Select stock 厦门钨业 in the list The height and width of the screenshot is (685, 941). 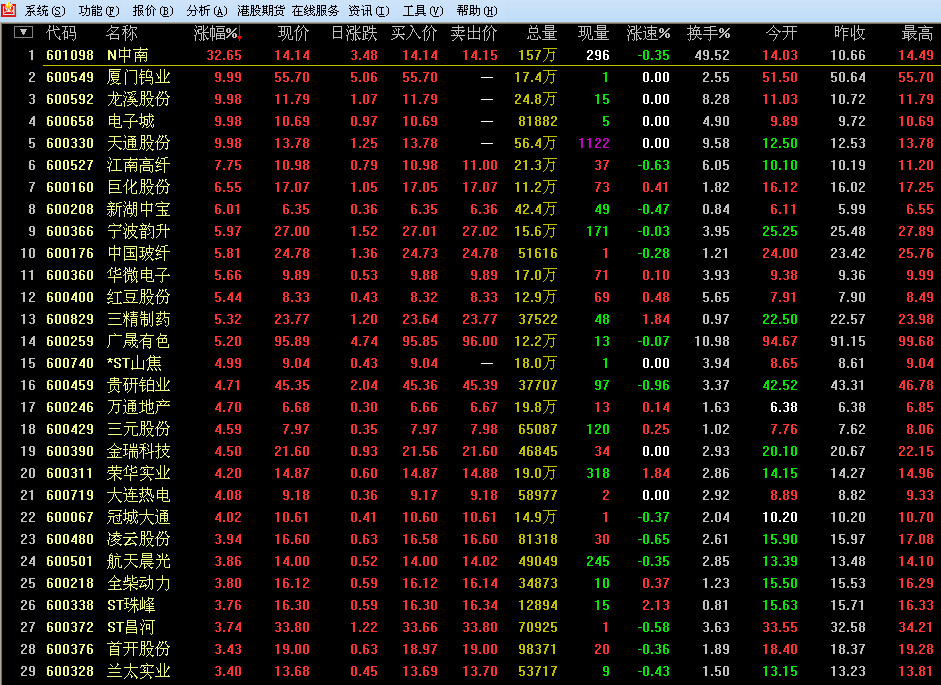(x=139, y=77)
